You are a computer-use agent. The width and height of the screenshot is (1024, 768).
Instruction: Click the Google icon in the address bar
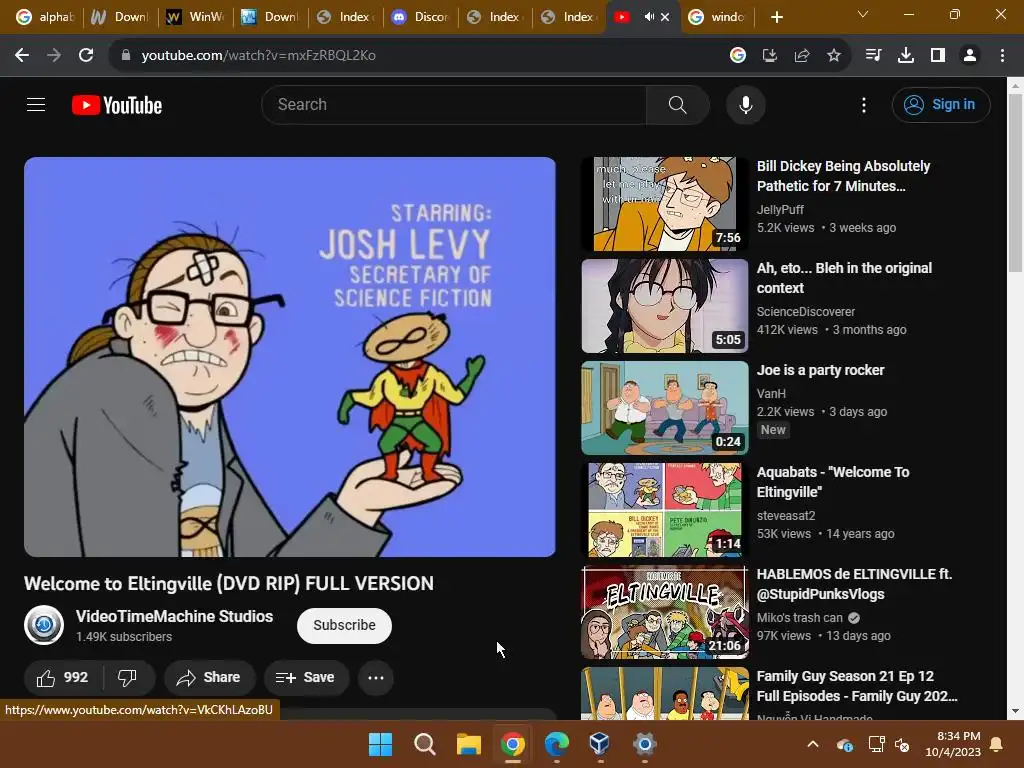pos(738,56)
